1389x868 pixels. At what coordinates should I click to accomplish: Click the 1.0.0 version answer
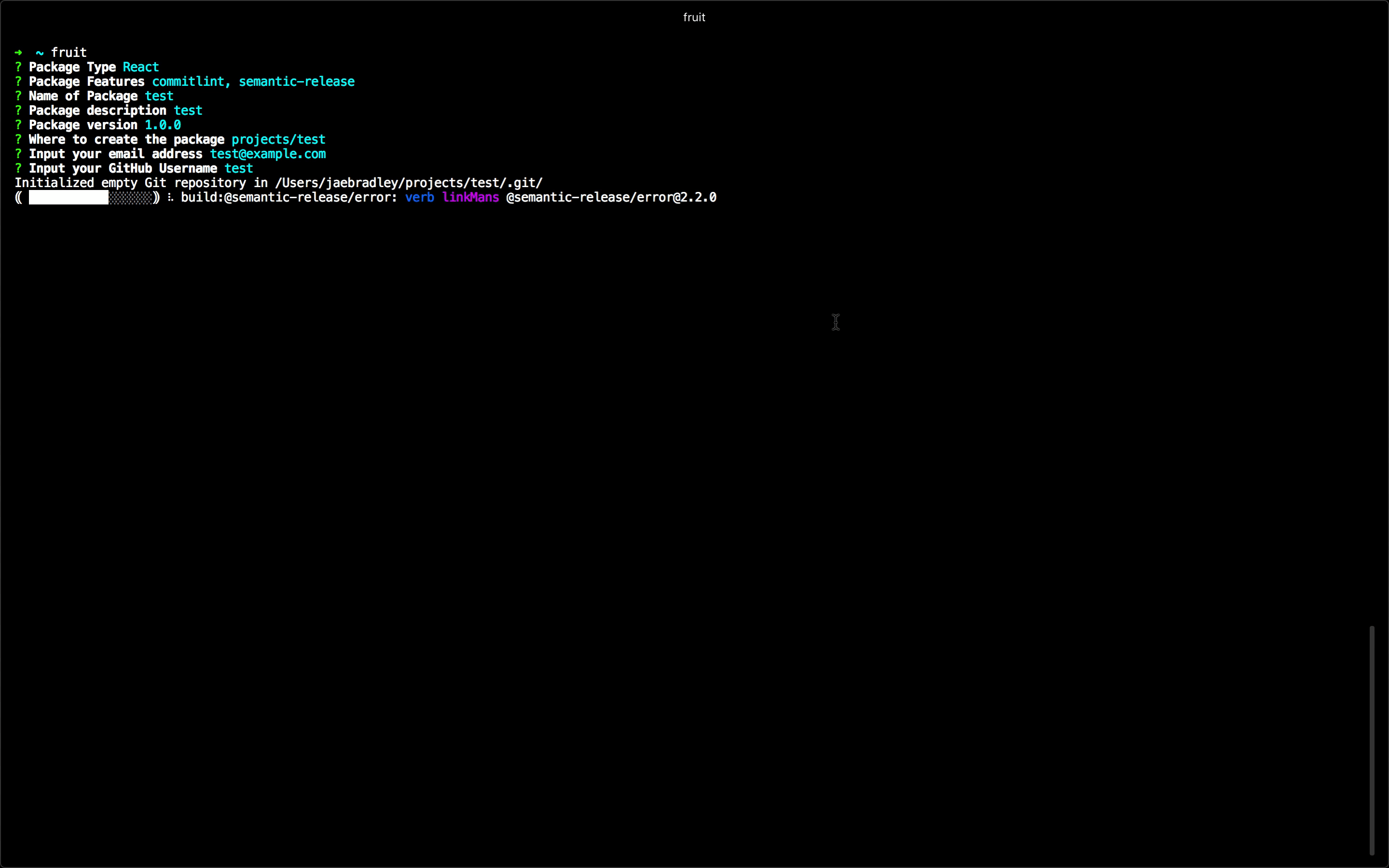(163, 125)
